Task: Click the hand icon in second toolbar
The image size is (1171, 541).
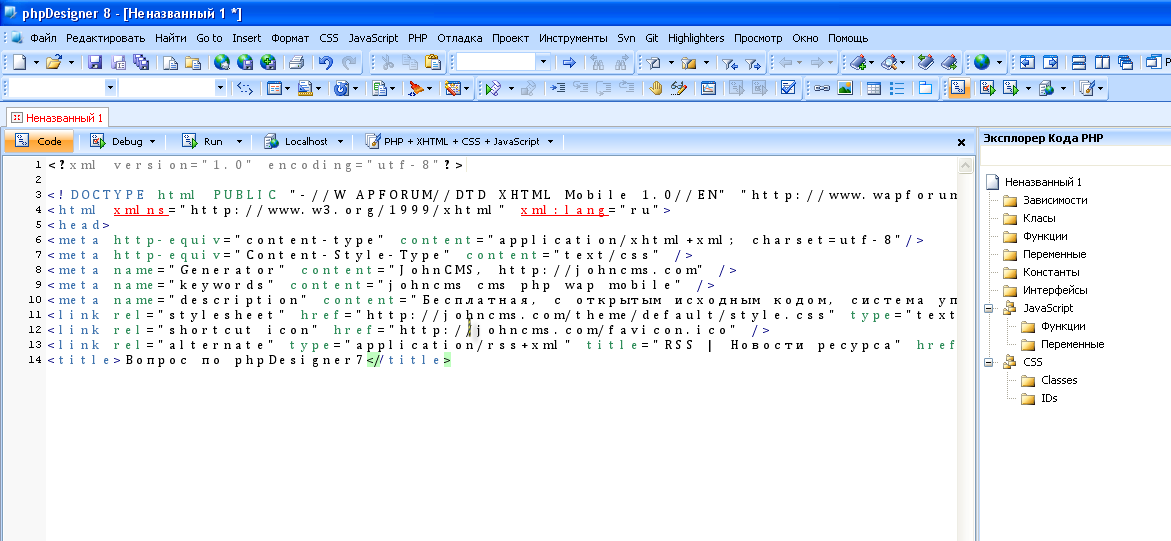Action: tap(656, 88)
